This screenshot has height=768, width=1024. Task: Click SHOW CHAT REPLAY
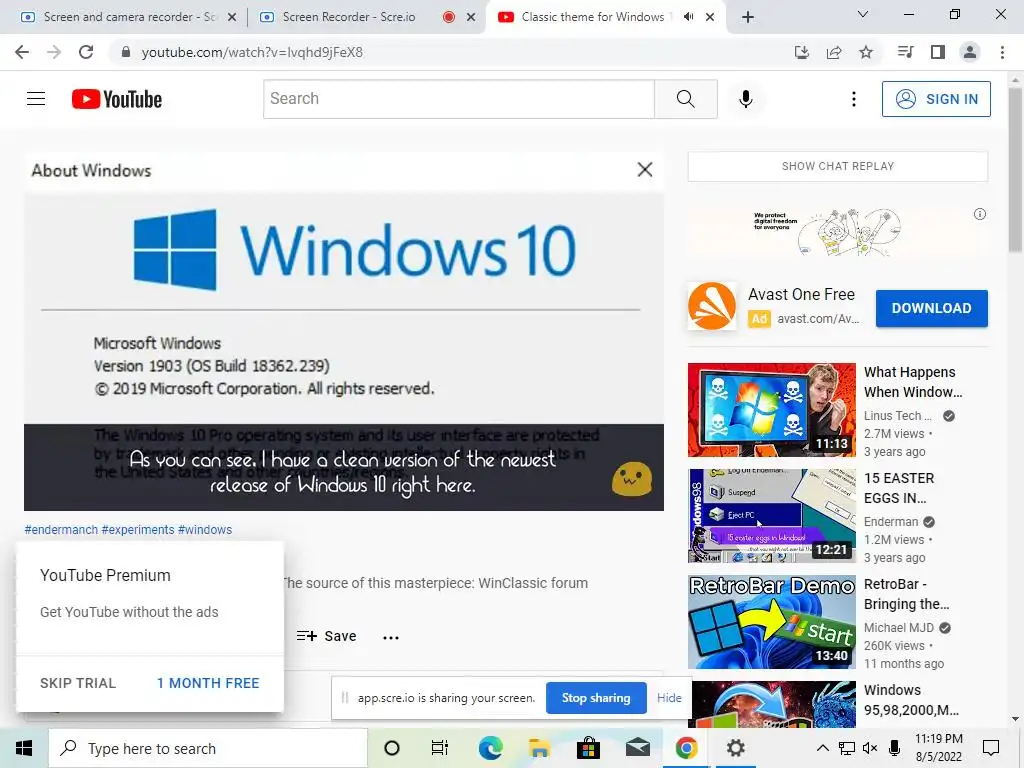coord(837,167)
